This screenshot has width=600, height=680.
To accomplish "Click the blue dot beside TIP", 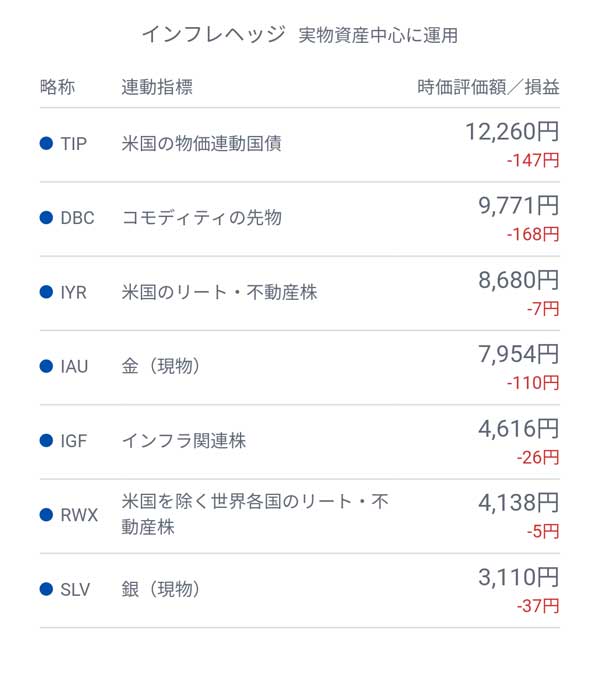I will pyautogui.click(x=46, y=144).
